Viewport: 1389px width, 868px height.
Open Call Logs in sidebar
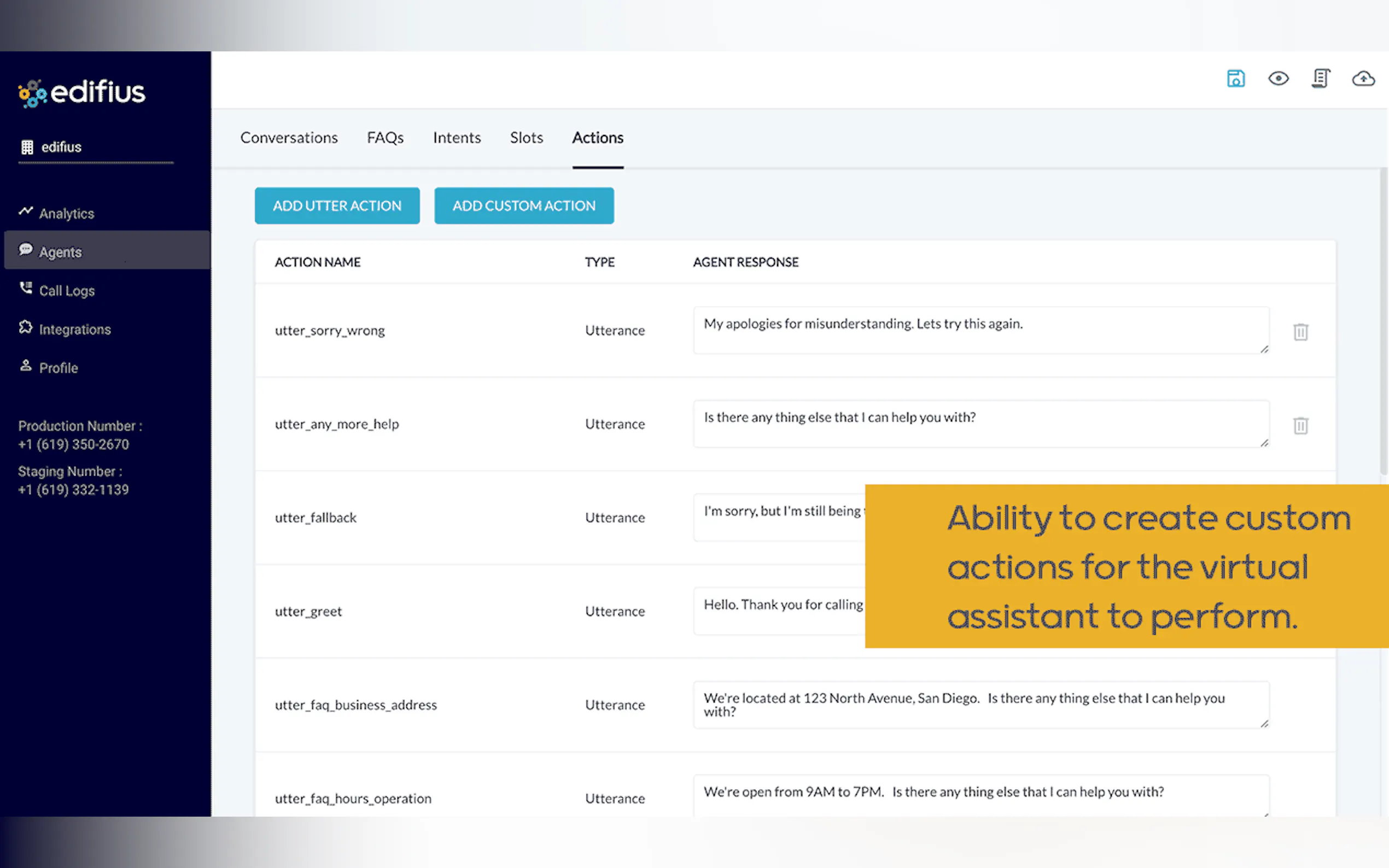(66, 290)
